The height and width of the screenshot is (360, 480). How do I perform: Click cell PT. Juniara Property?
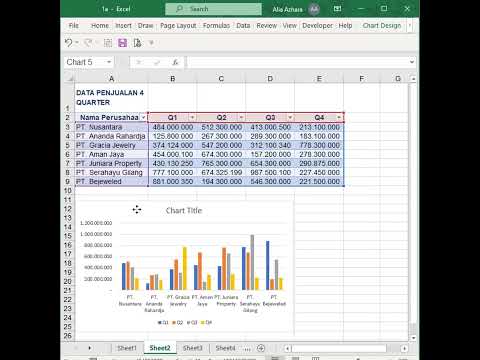111,163
